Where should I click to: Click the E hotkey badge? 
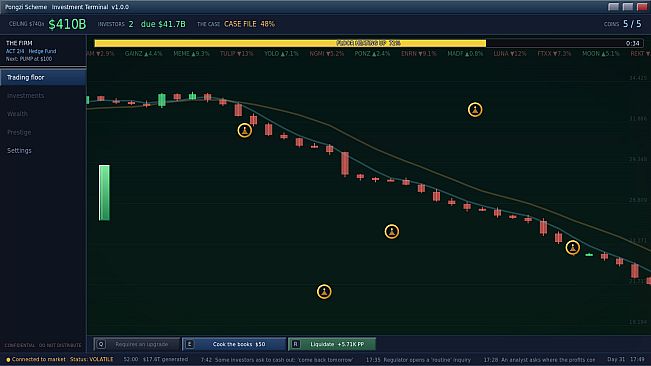pos(189,344)
